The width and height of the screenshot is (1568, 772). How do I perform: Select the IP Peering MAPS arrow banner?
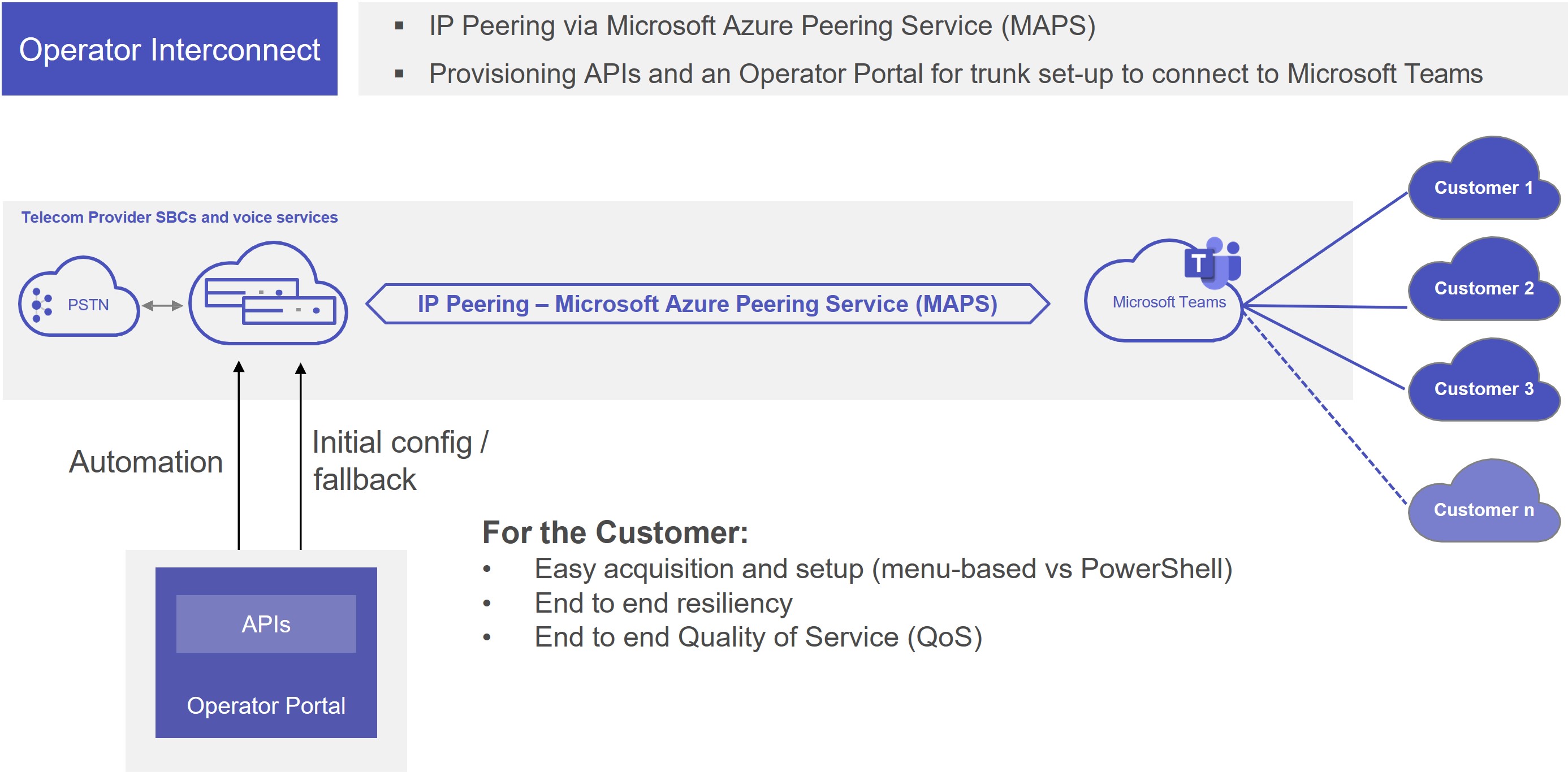click(708, 303)
